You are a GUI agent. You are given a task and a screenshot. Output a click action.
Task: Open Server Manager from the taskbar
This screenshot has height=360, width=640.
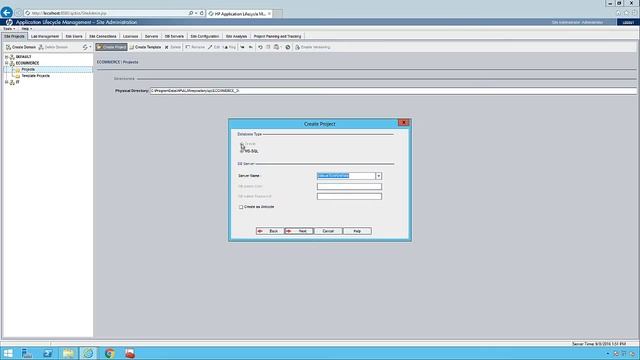click(27, 353)
